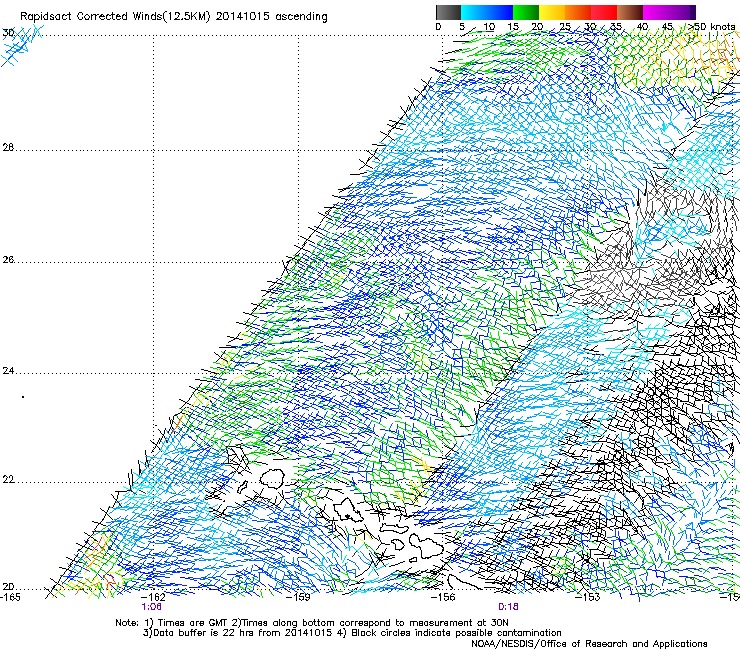Click the longitude label -165 at bottom left
Screen dimensions: 740x650
click(x=10, y=597)
